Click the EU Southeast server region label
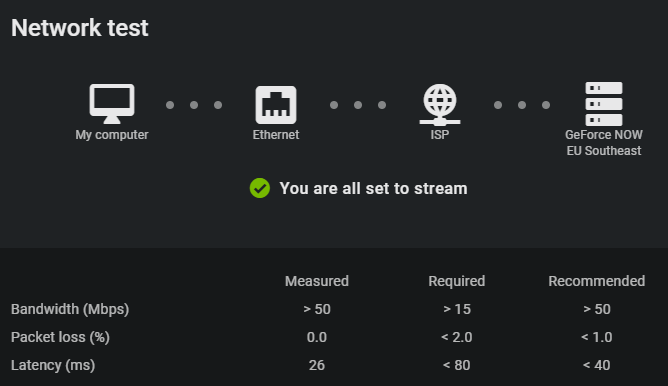The height and width of the screenshot is (386, 668). [604, 151]
